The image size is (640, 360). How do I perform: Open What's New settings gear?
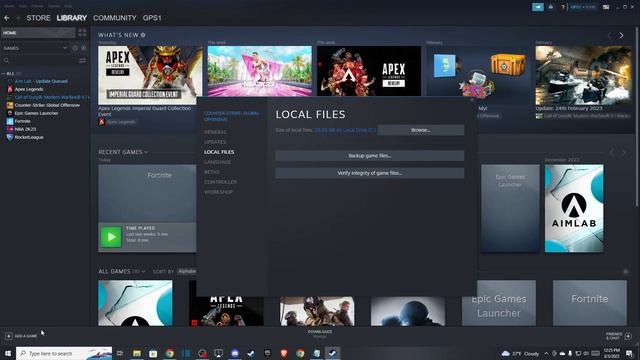(143, 35)
